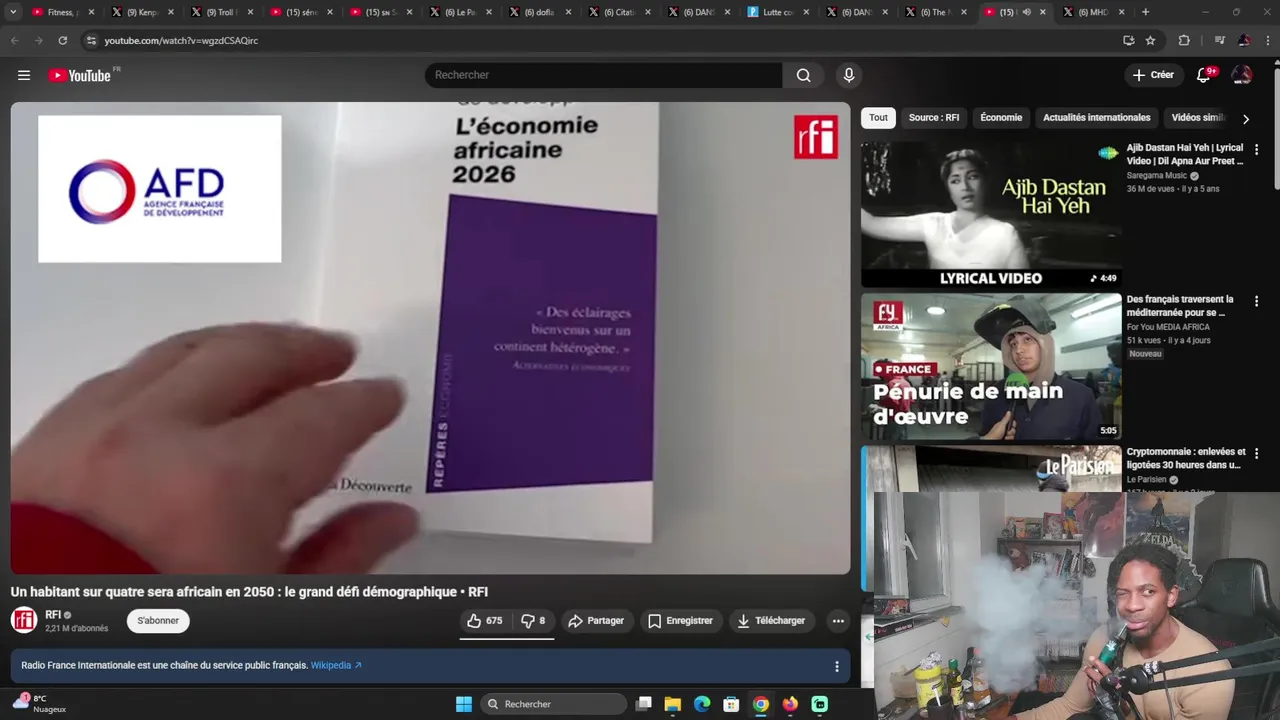
Task: Open Firefox from taskbar
Action: tap(790, 704)
